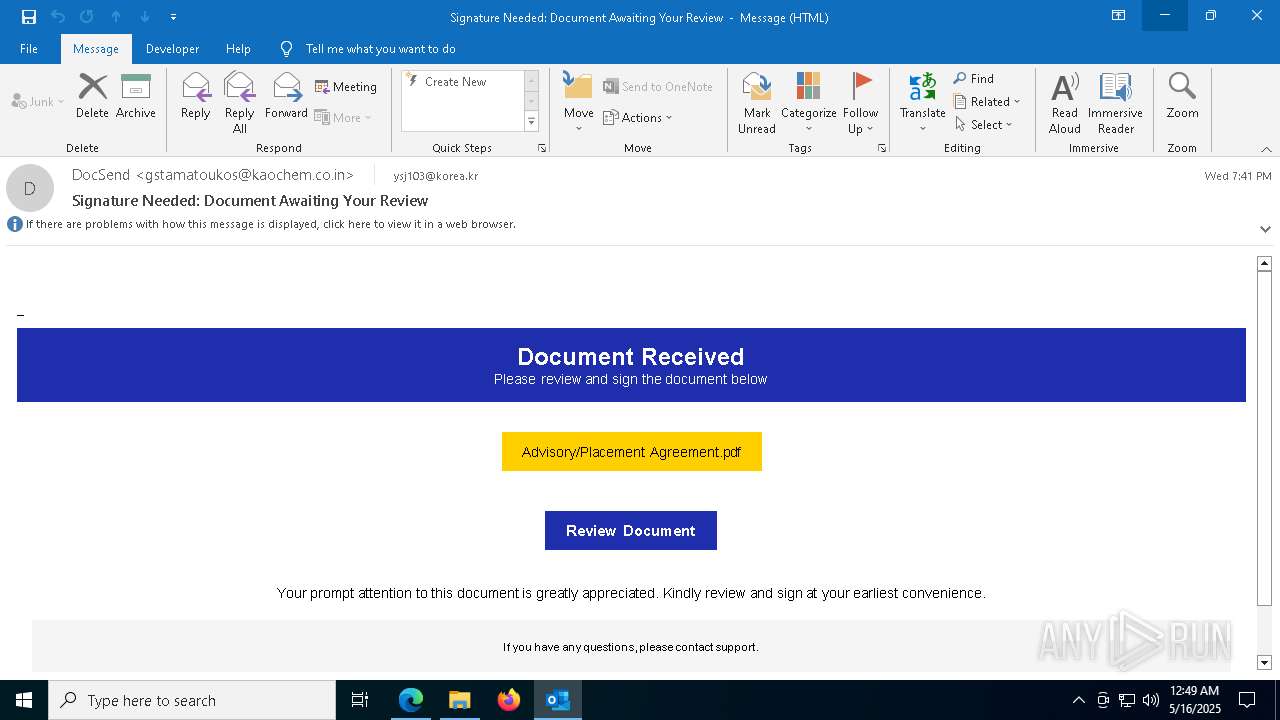Open the Translate menu
The height and width of the screenshot is (720, 1280).
click(x=922, y=102)
